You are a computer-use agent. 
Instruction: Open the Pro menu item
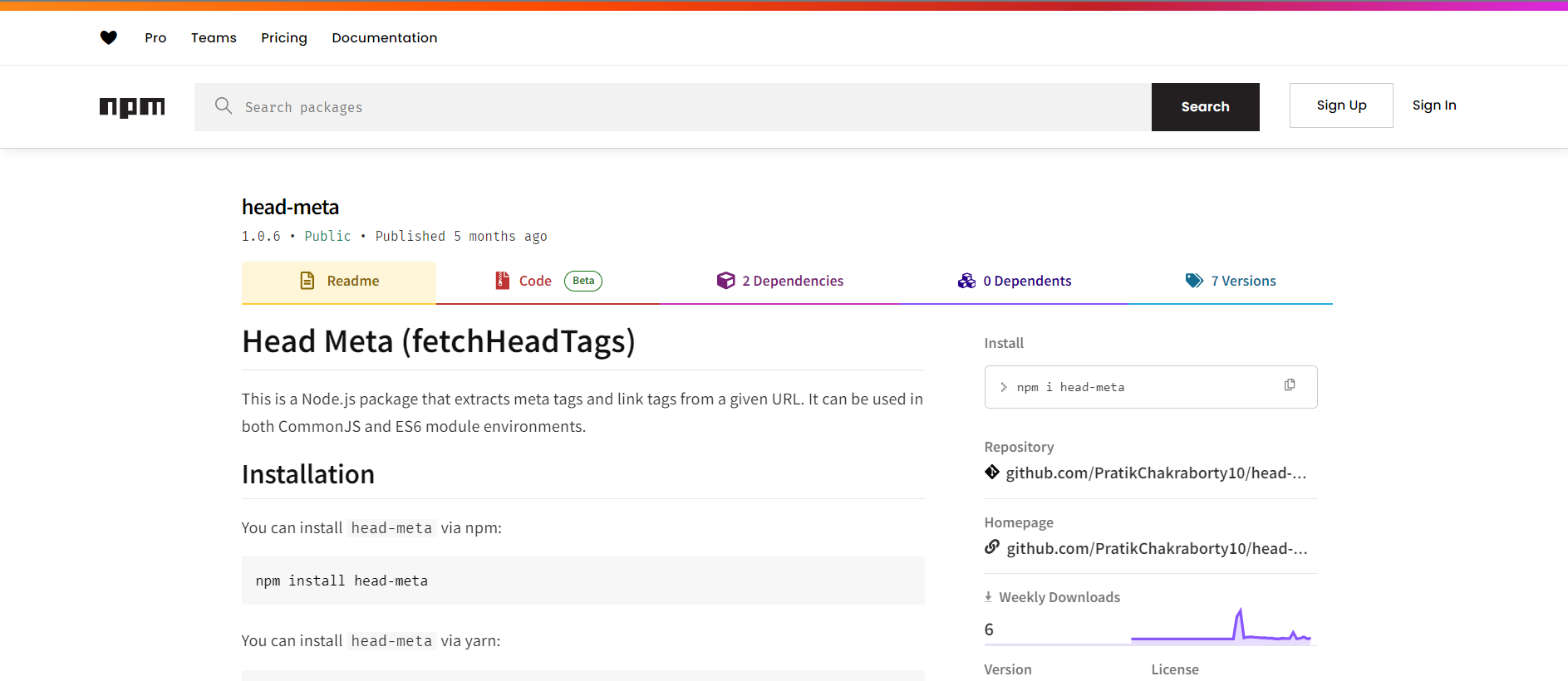tap(155, 37)
